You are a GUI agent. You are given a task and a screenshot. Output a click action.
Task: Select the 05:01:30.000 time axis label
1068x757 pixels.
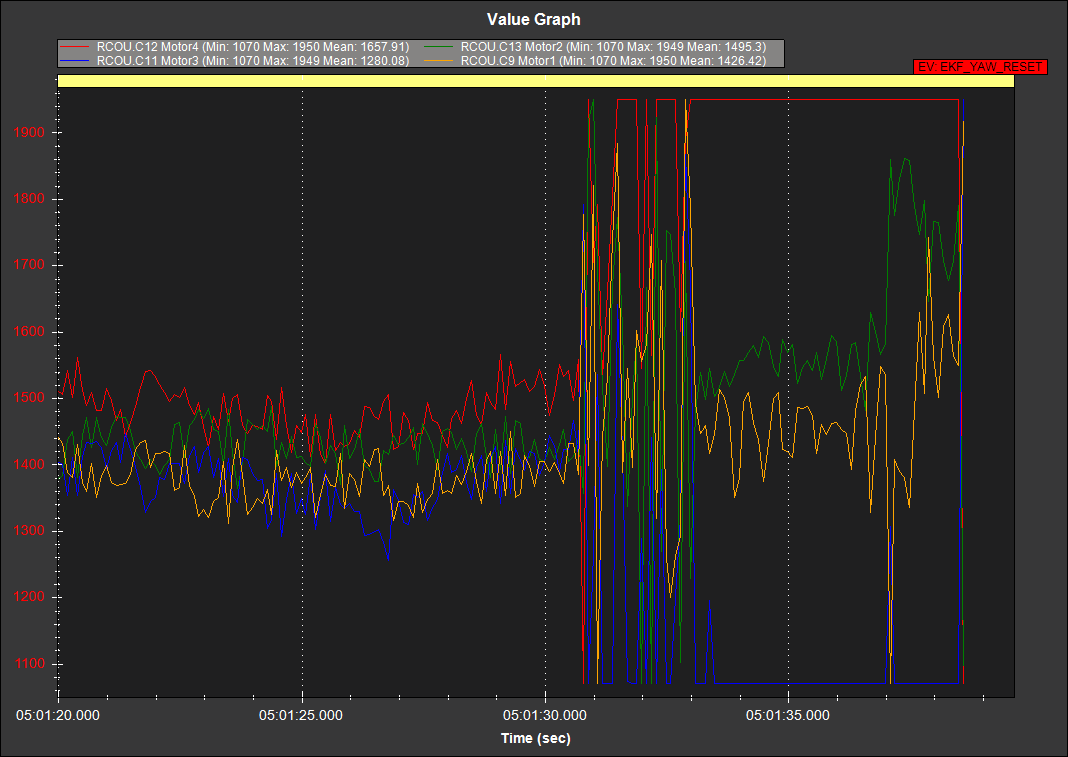(544, 715)
